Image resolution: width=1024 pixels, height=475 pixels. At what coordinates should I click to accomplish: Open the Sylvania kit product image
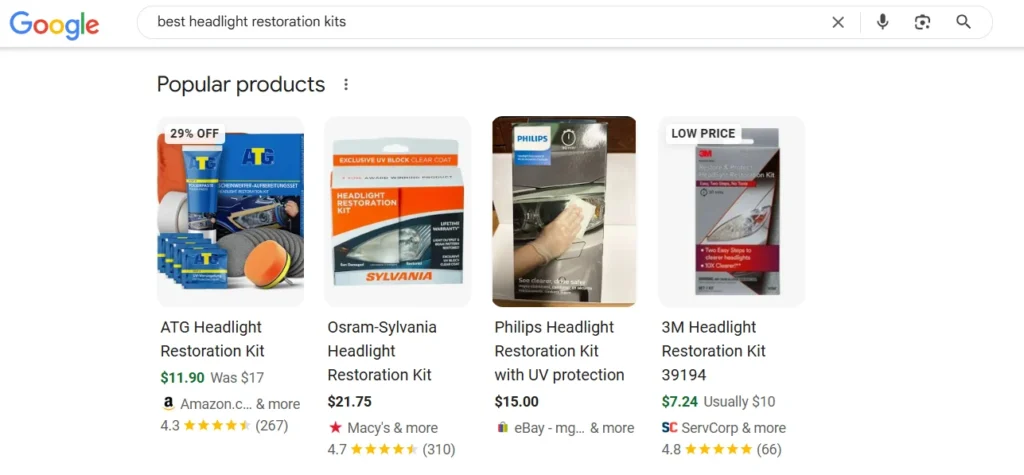pyautogui.click(x=397, y=212)
